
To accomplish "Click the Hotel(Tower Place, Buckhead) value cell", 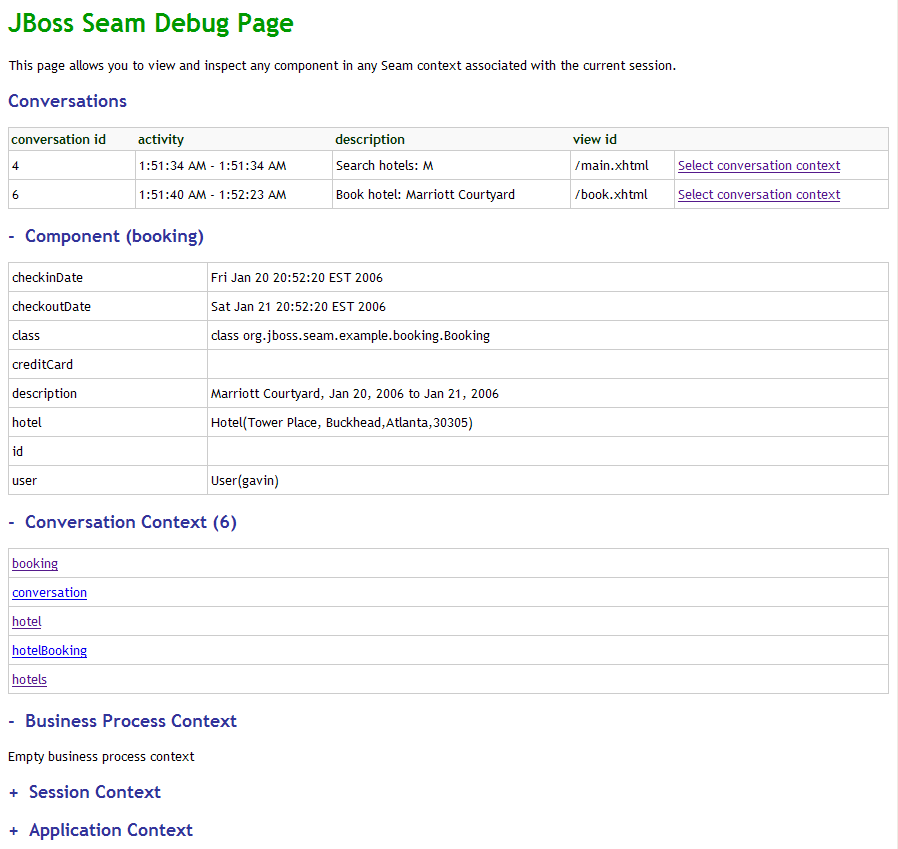I will click(341, 423).
